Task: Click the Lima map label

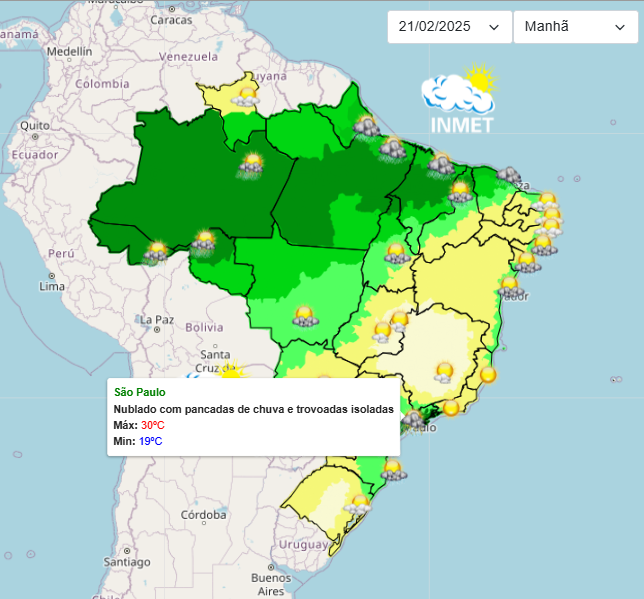Action: click(52, 286)
